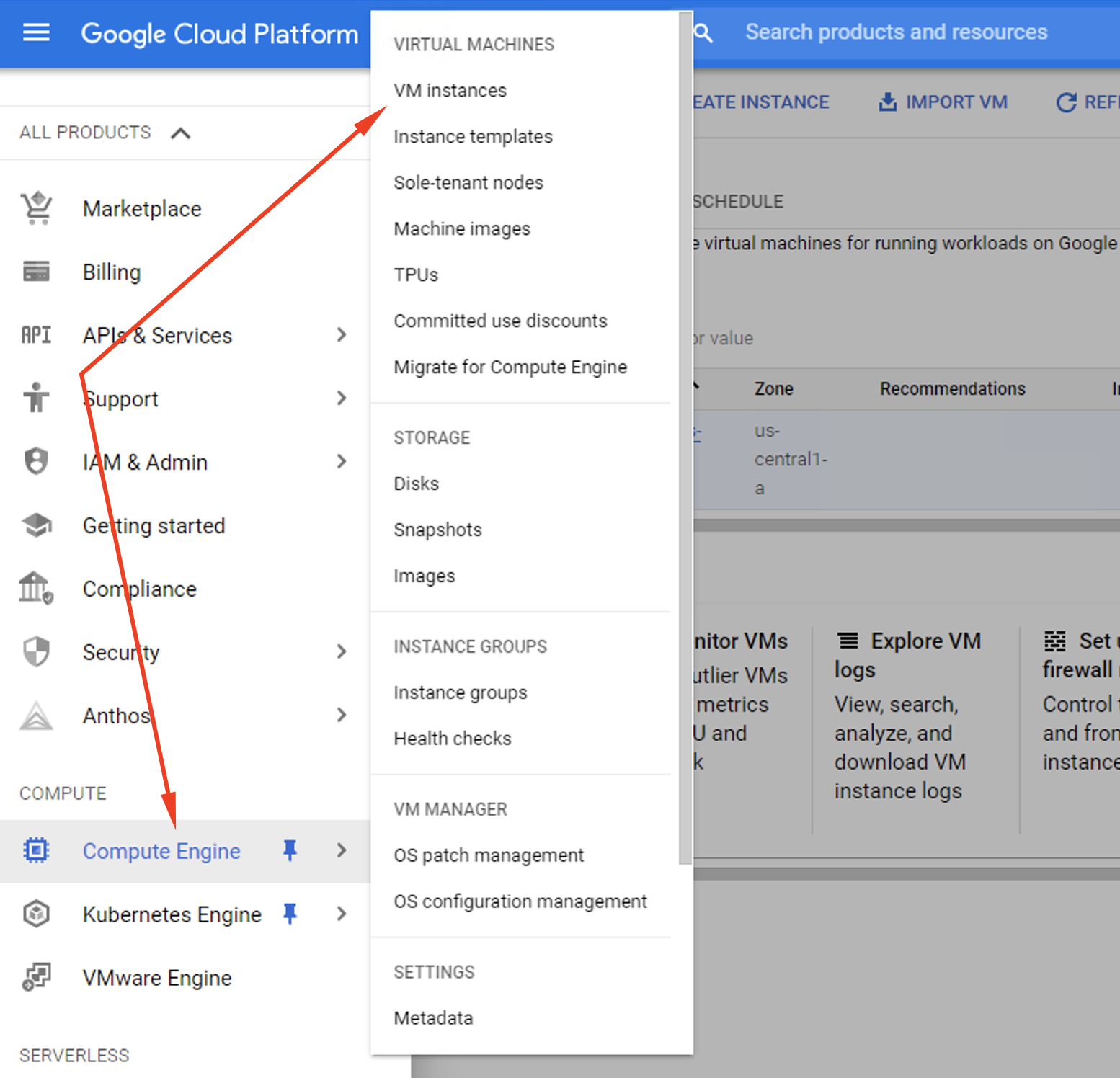This screenshot has width=1120, height=1078.
Task: Open OS configuration management
Action: [x=520, y=901]
